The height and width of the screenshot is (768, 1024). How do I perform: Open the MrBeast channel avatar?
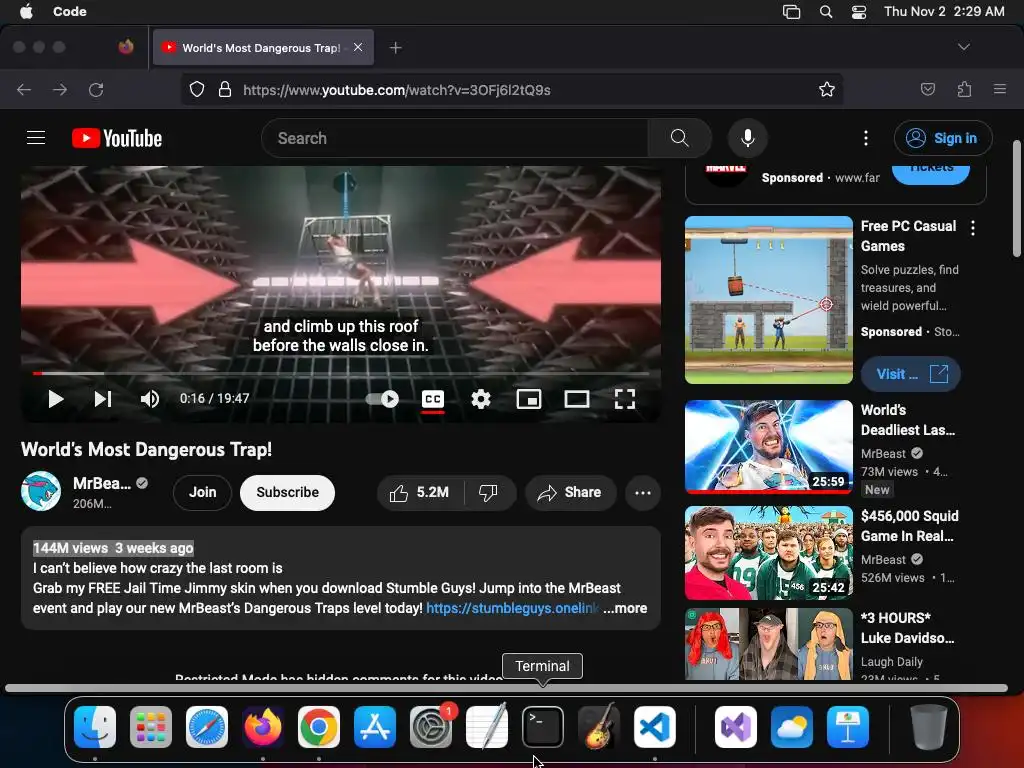[x=41, y=491]
